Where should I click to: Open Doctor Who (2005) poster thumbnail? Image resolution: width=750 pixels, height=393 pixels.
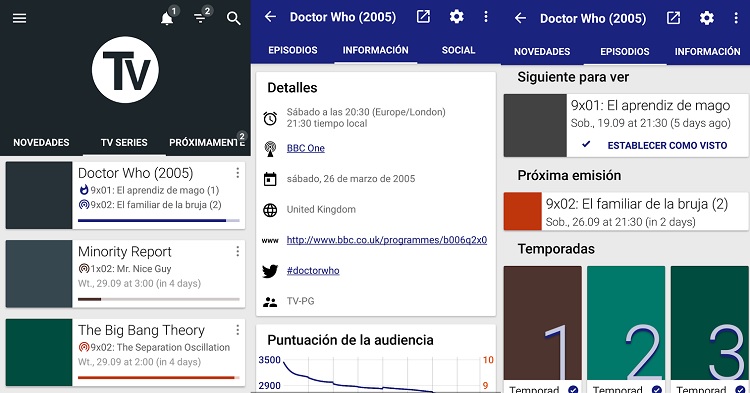[x=39, y=195]
